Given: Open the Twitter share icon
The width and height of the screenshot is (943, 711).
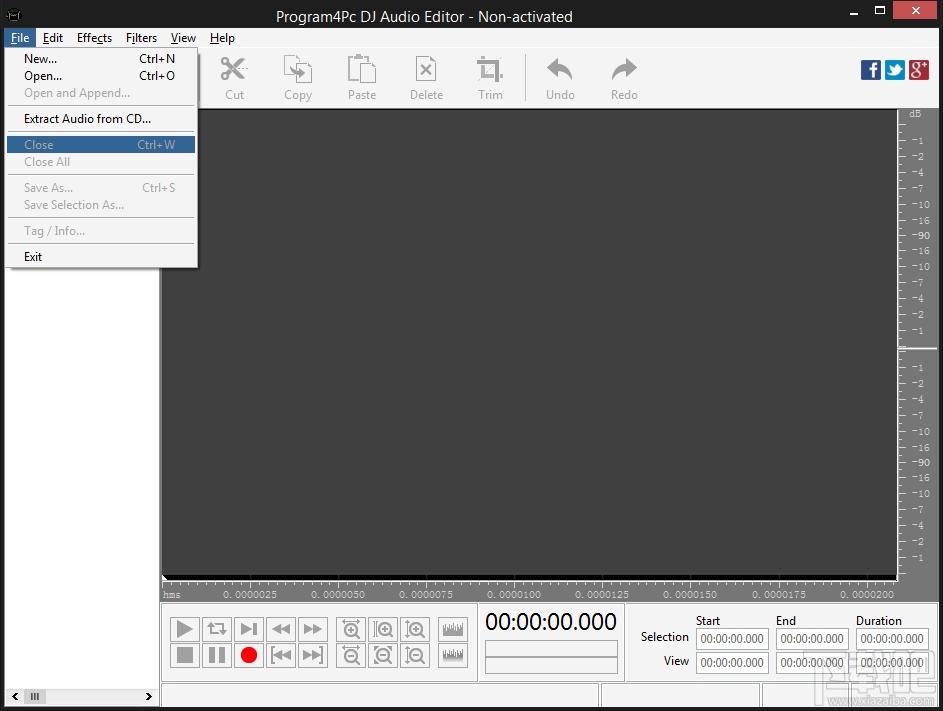Looking at the screenshot, I should (x=895, y=69).
